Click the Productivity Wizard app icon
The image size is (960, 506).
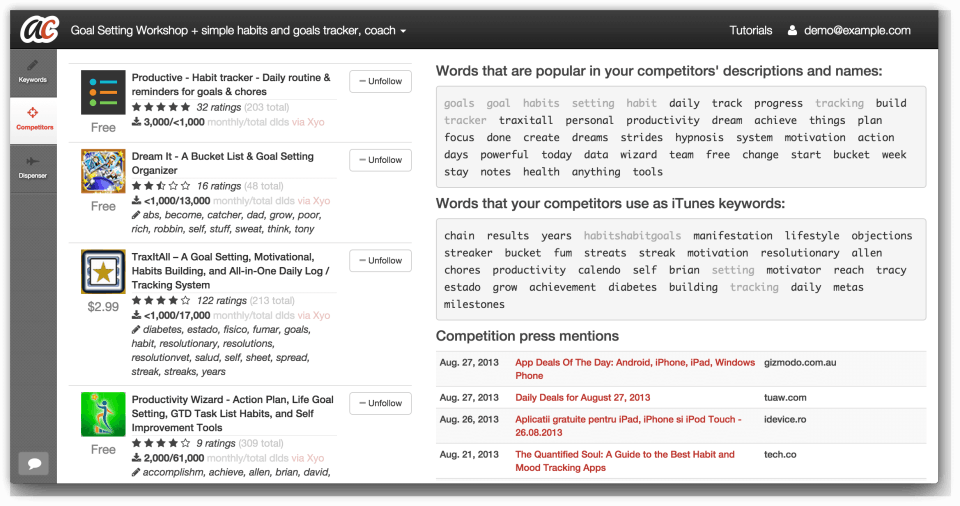103,414
